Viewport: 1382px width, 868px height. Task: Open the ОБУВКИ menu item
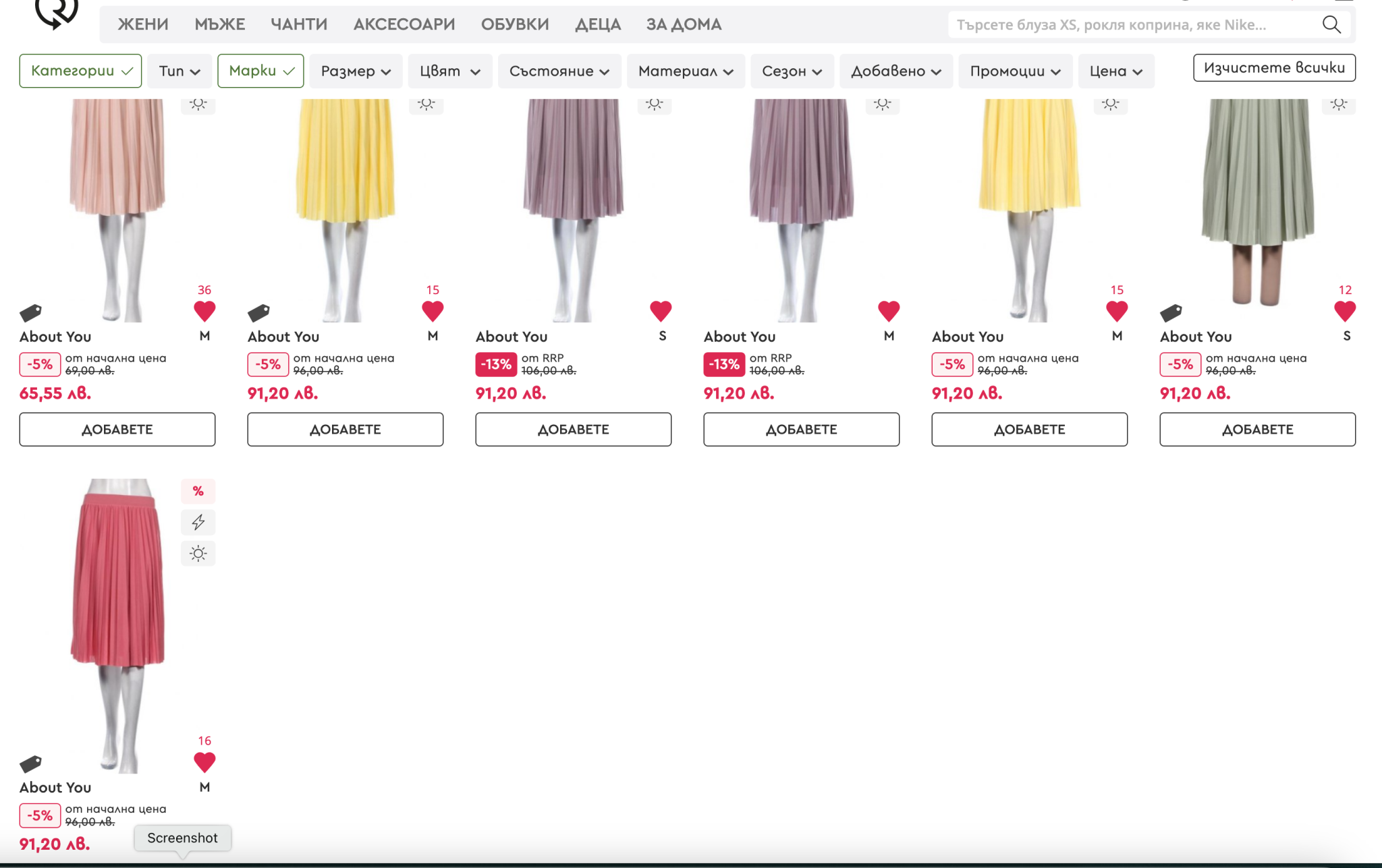click(515, 25)
